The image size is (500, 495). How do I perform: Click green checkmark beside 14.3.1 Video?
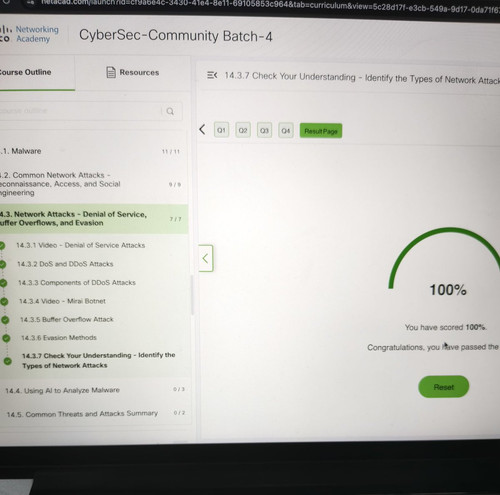point(2,246)
